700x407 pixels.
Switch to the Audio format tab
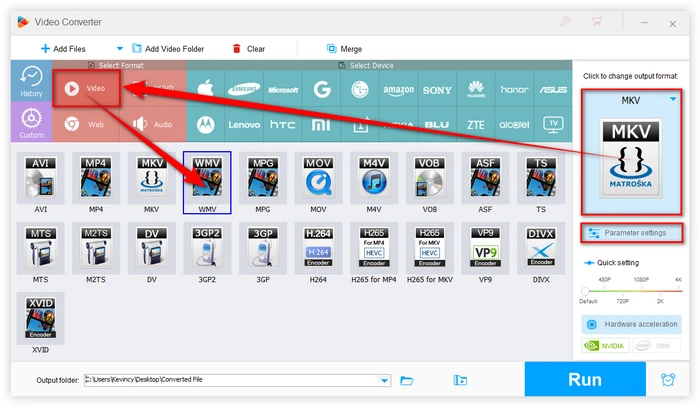[151, 124]
